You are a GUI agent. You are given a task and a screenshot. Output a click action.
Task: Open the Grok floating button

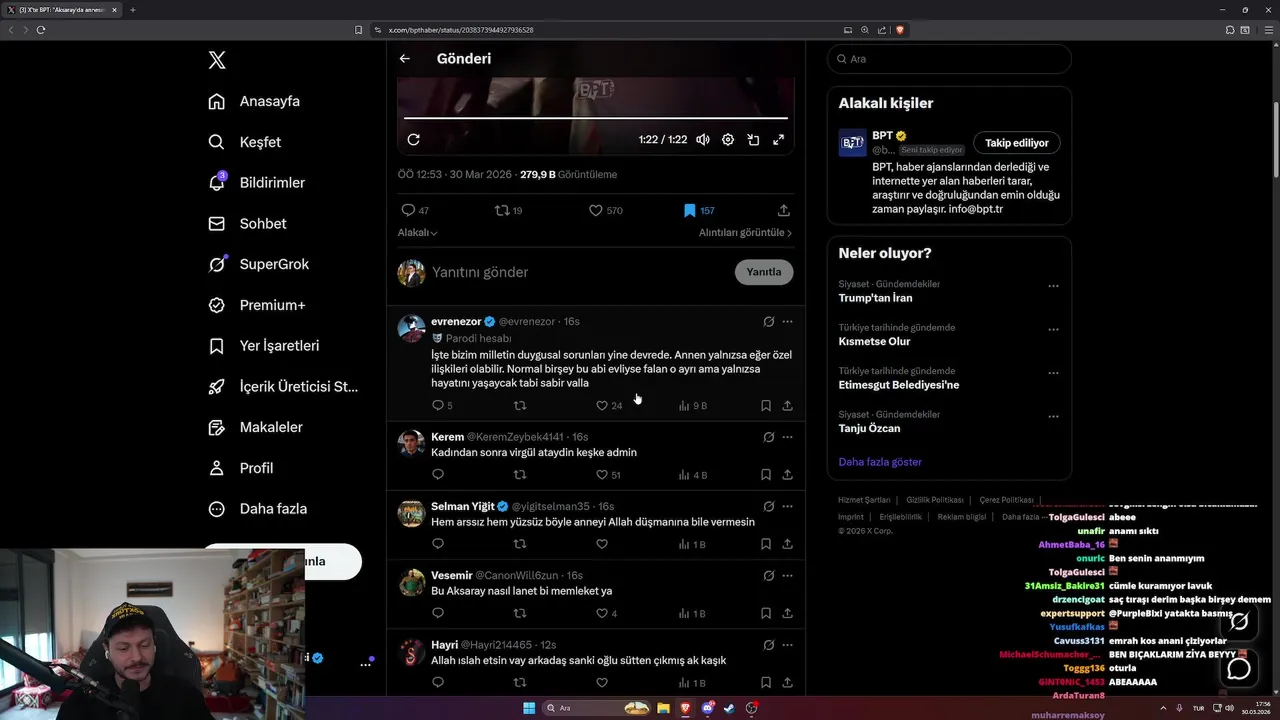point(1239,621)
